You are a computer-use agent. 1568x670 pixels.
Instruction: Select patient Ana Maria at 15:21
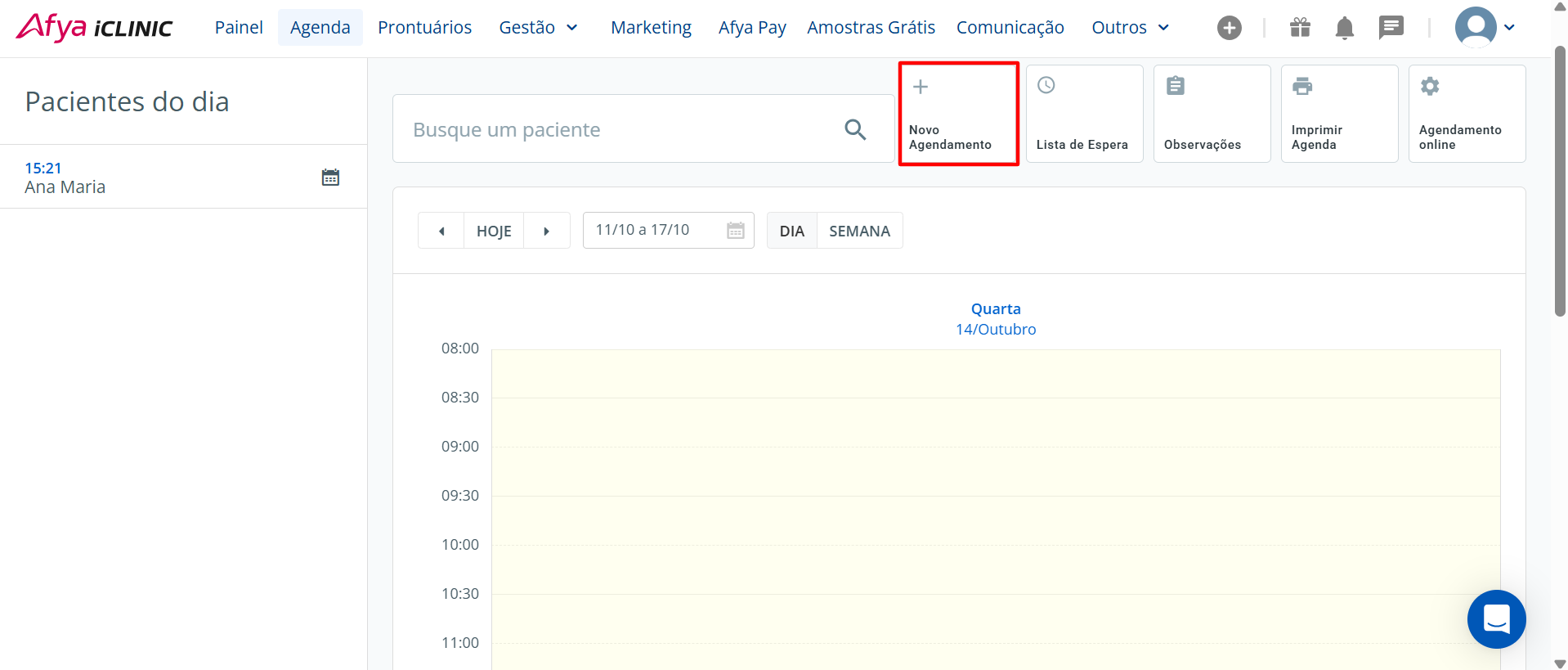point(183,177)
